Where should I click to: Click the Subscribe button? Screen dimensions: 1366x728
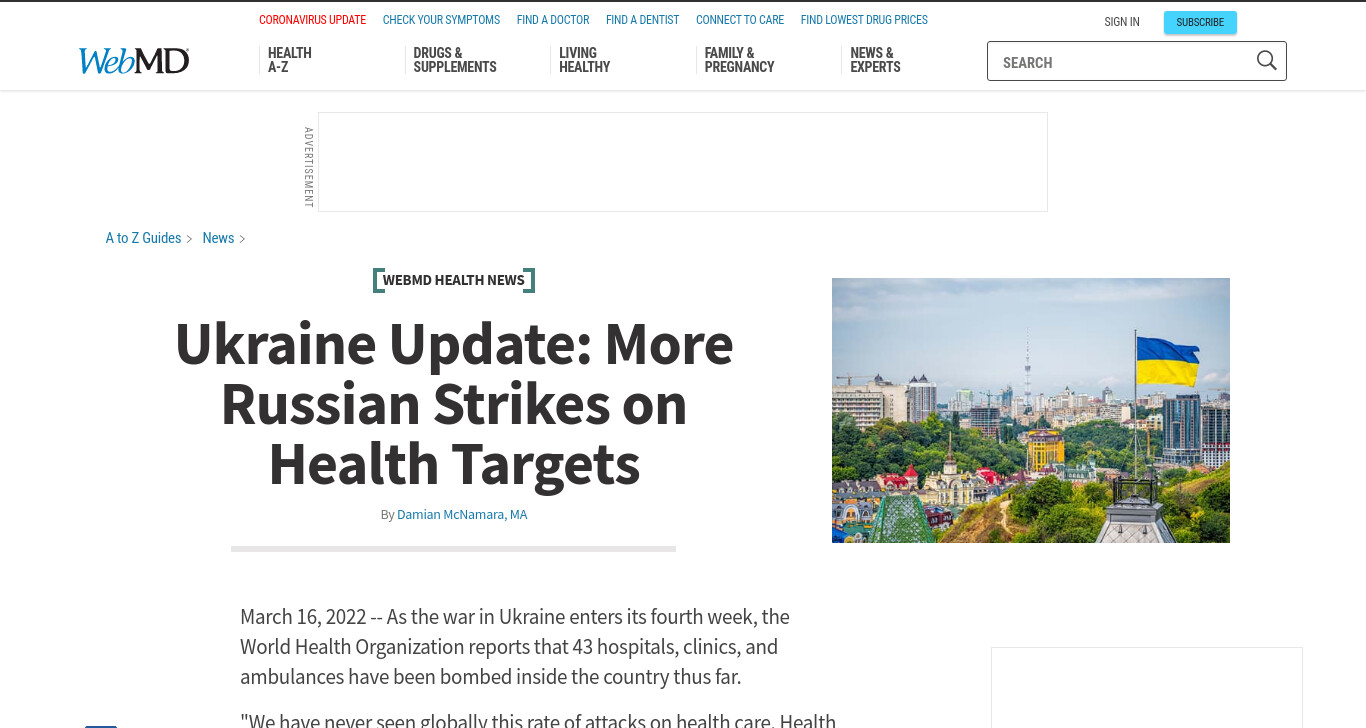click(x=1200, y=22)
